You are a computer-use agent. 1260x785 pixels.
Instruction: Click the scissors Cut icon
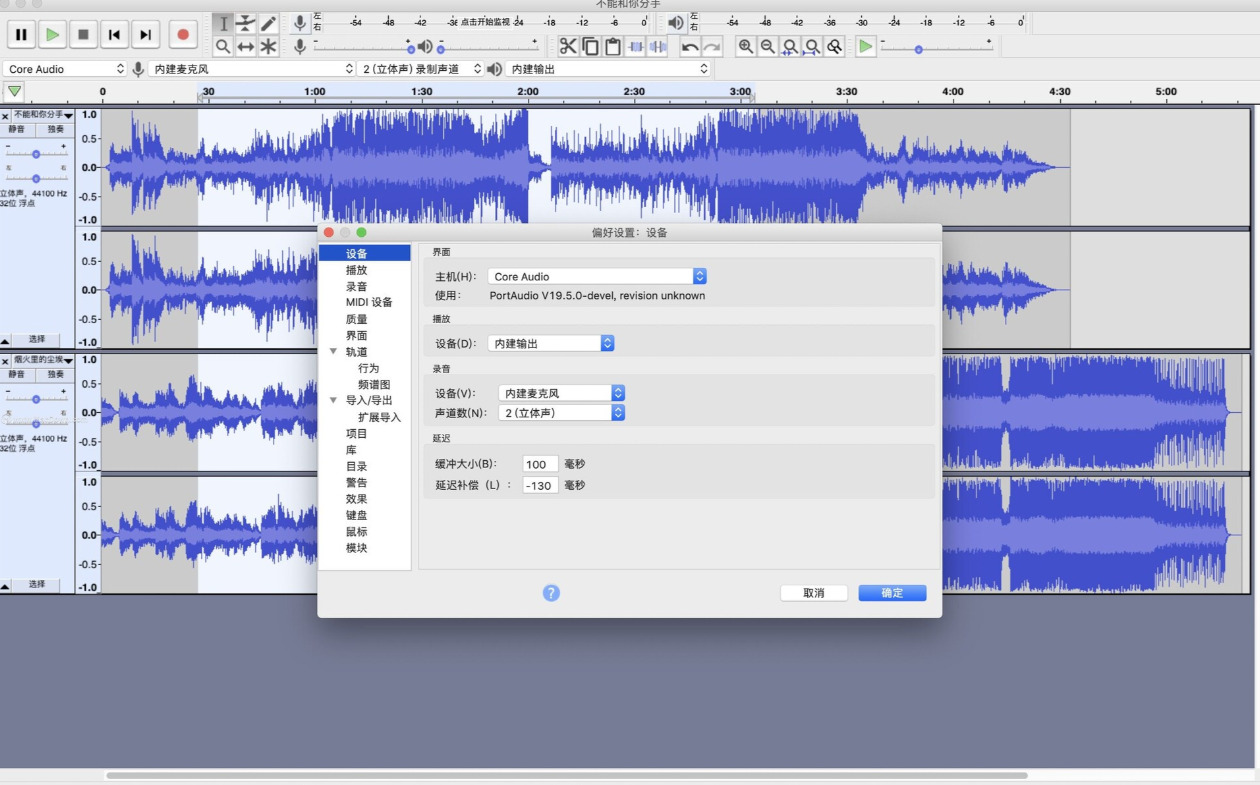pyautogui.click(x=568, y=46)
